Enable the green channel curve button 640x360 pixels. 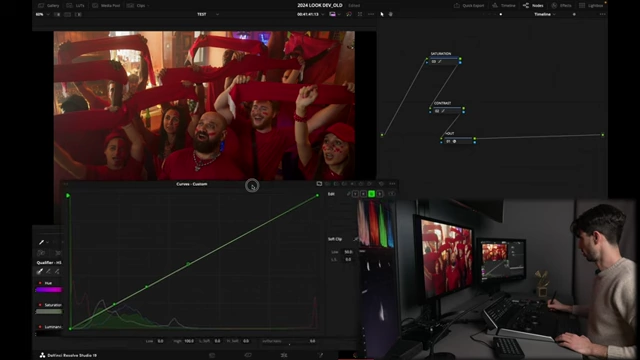tap(371, 194)
